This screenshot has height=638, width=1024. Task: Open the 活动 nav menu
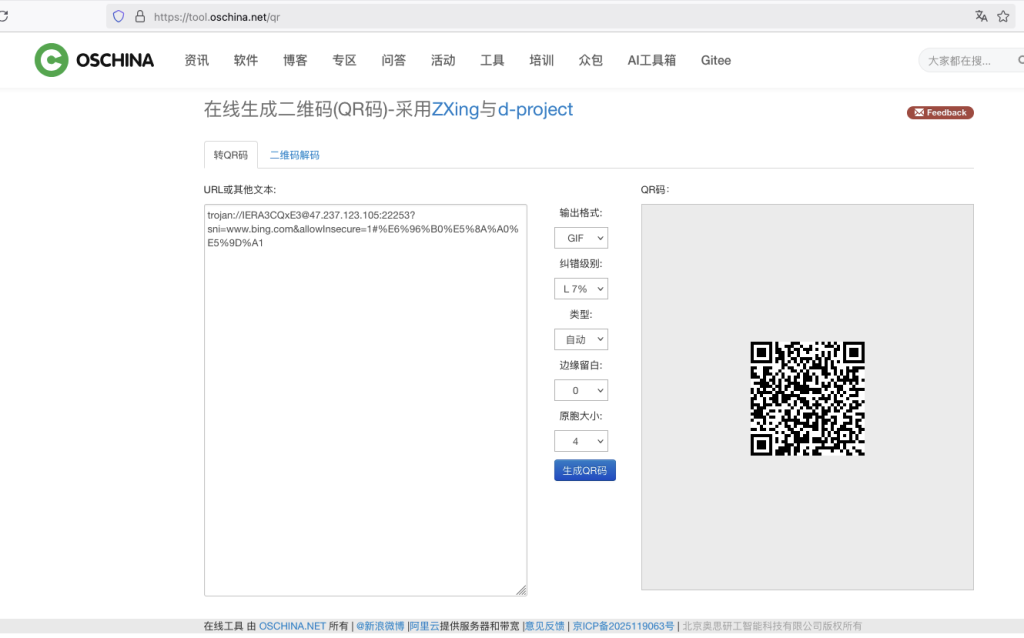[443, 60]
